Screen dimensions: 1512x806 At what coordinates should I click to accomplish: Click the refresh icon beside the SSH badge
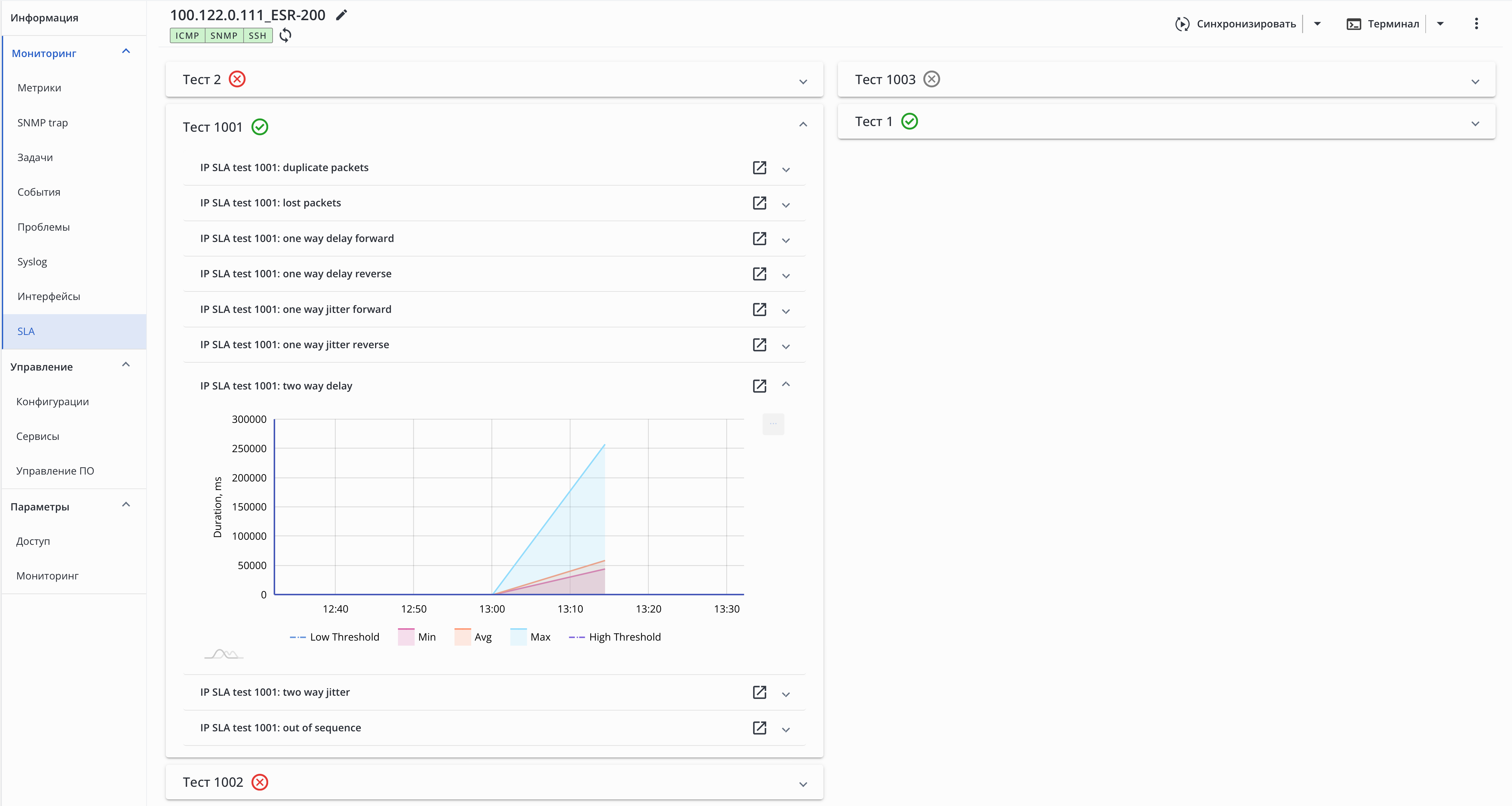tap(285, 35)
